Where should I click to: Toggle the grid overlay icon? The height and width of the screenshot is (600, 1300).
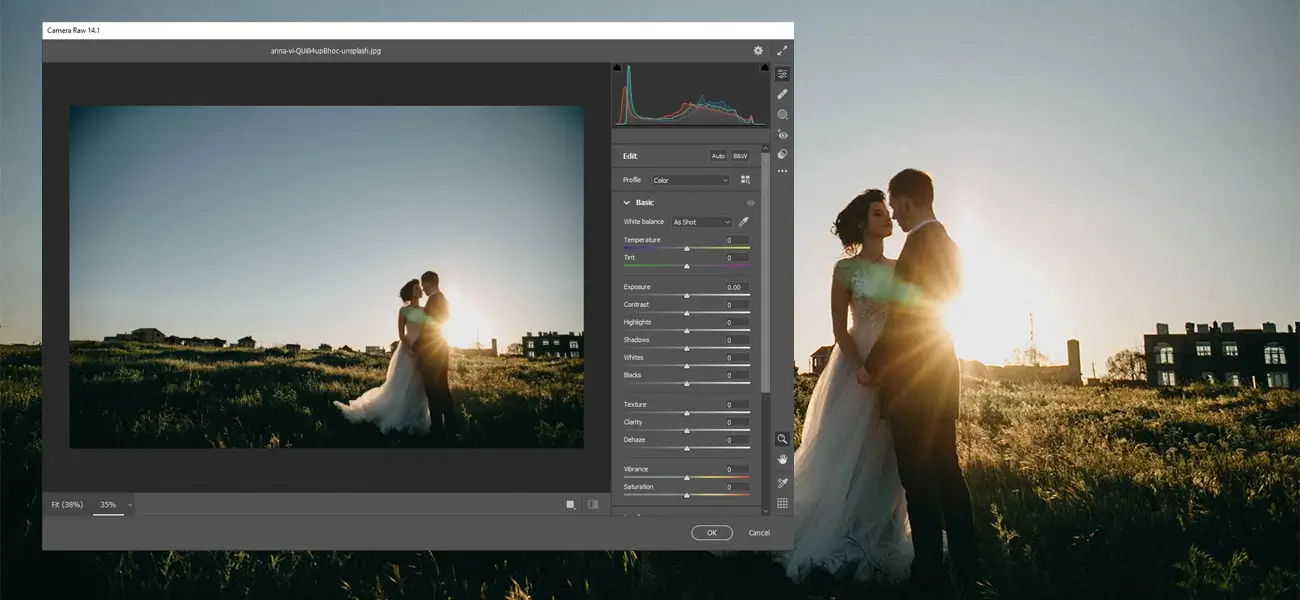pyautogui.click(x=782, y=503)
